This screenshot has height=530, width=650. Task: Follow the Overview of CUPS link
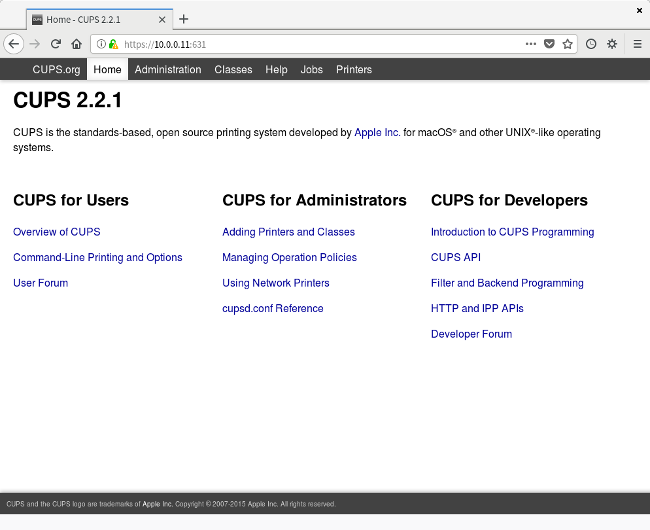(57, 232)
